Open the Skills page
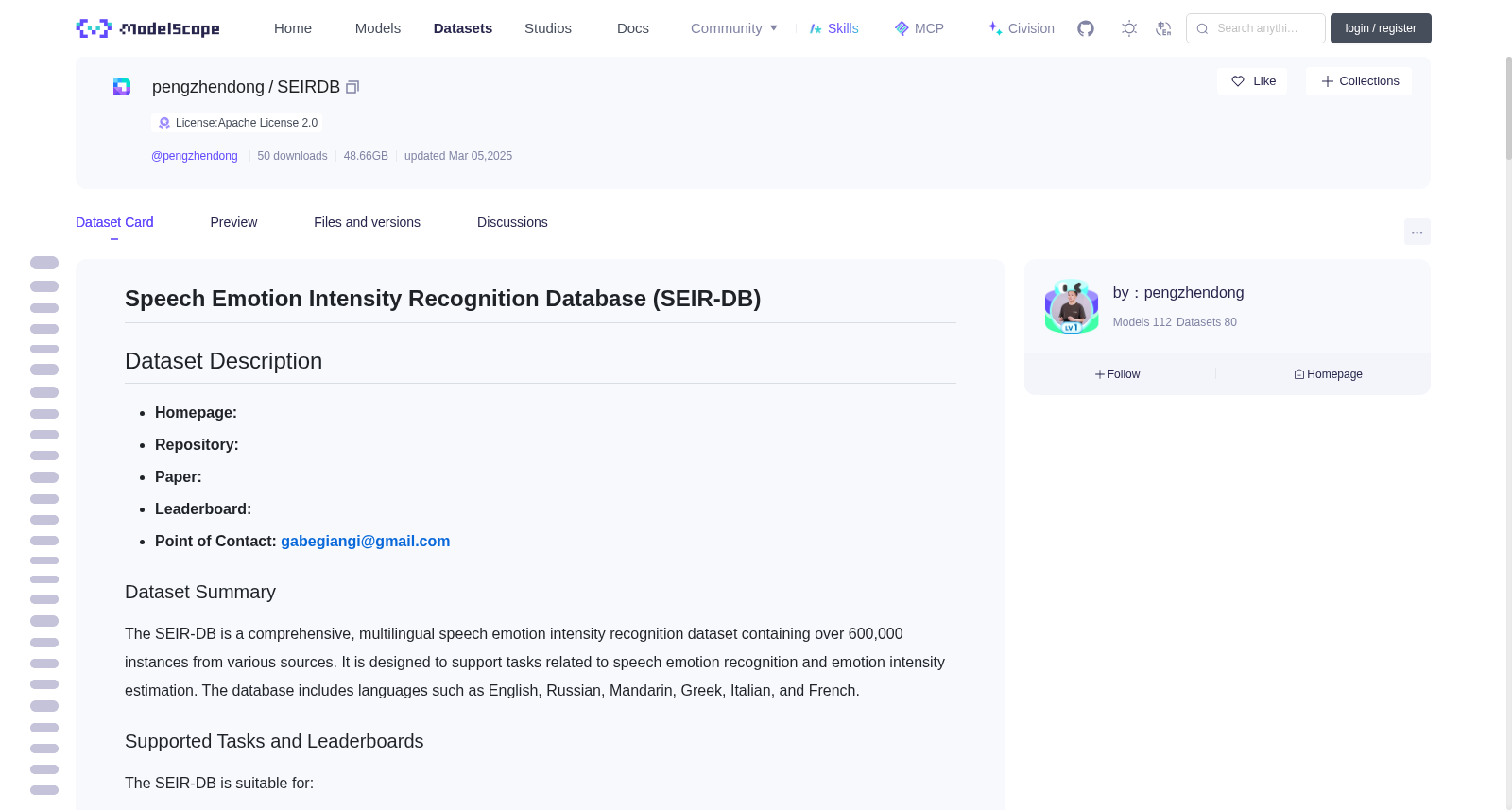 tap(833, 28)
